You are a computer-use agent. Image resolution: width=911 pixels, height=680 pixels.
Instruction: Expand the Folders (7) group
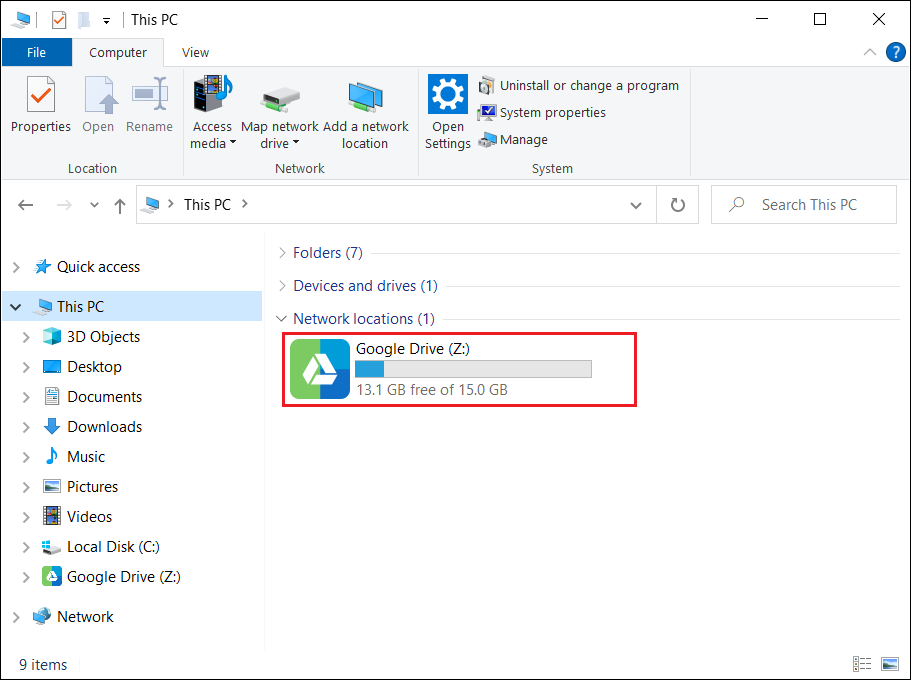pyautogui.click(x=327, y=253)
